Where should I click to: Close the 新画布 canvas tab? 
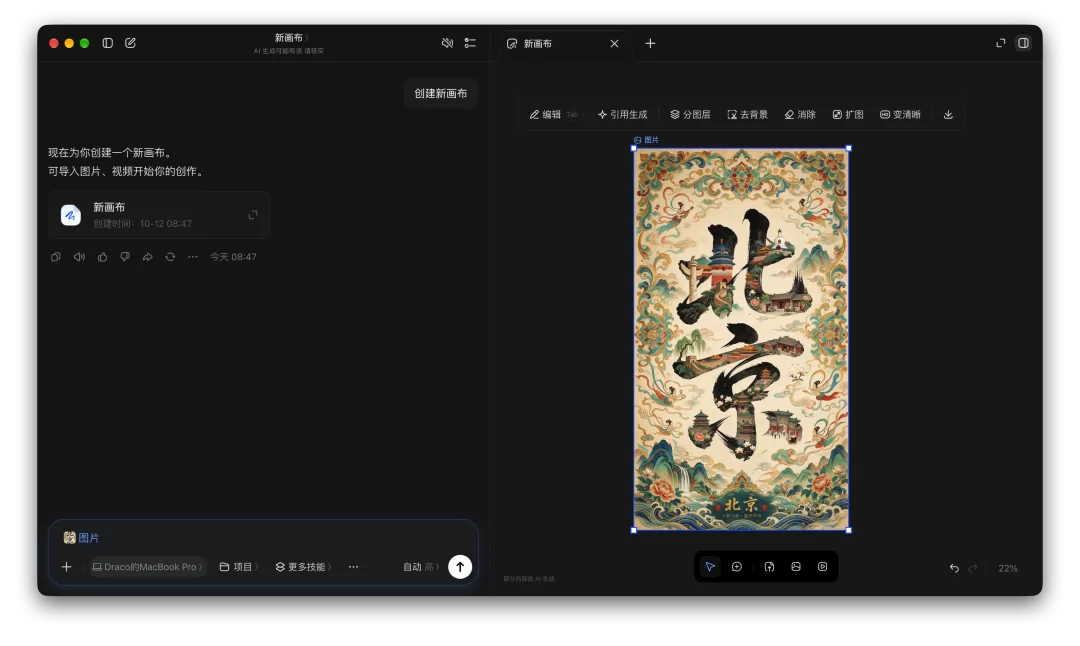(614, 43)
